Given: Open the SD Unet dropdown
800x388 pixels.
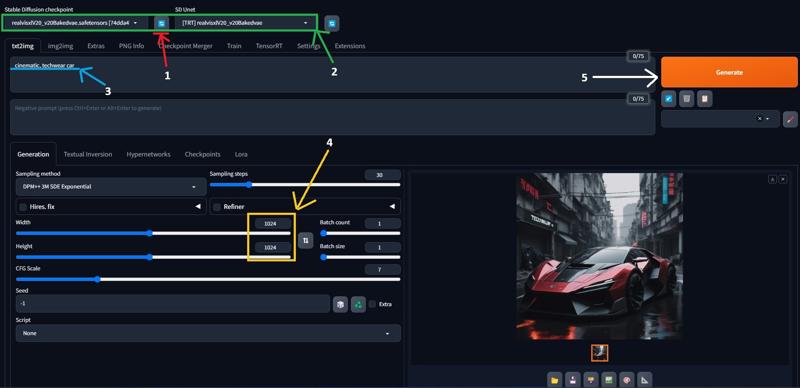Looking at the screenshot, I should point(245,23).
